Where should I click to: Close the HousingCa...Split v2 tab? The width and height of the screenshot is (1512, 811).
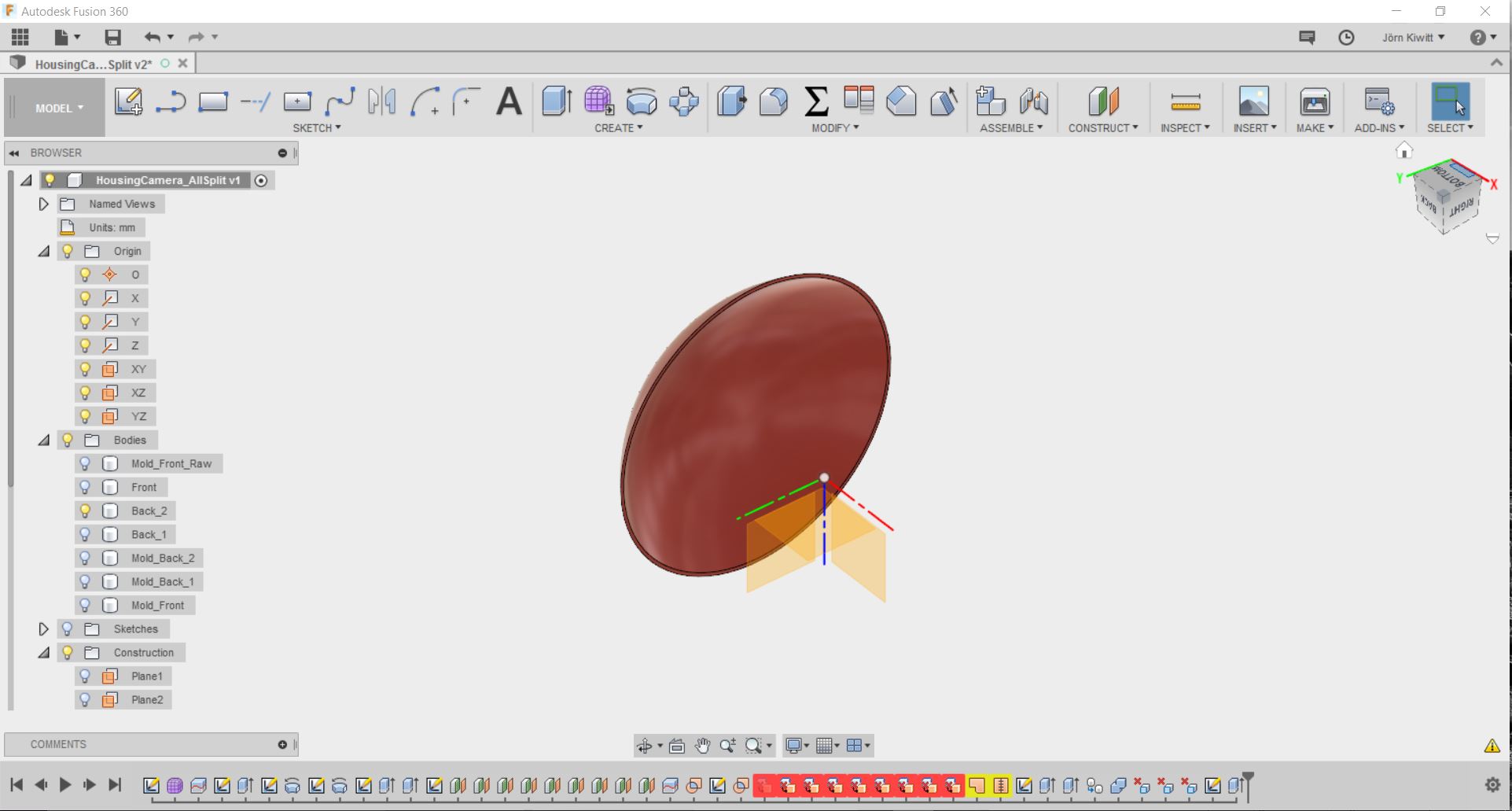[x=182, y=63]
